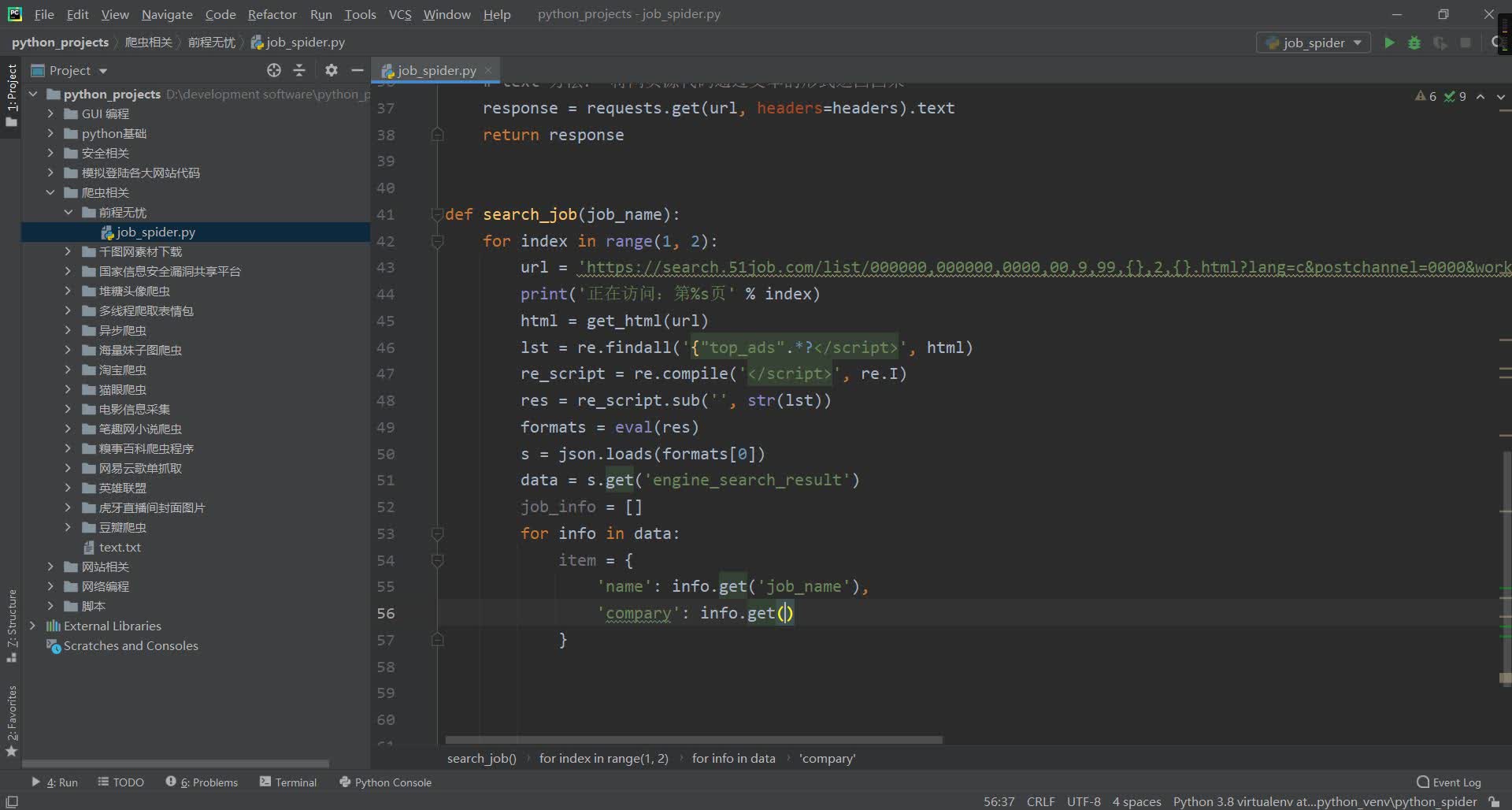Screen dimensions: 1512x810
Task: Toggle the Structure side tab
Action: [11, 626]
